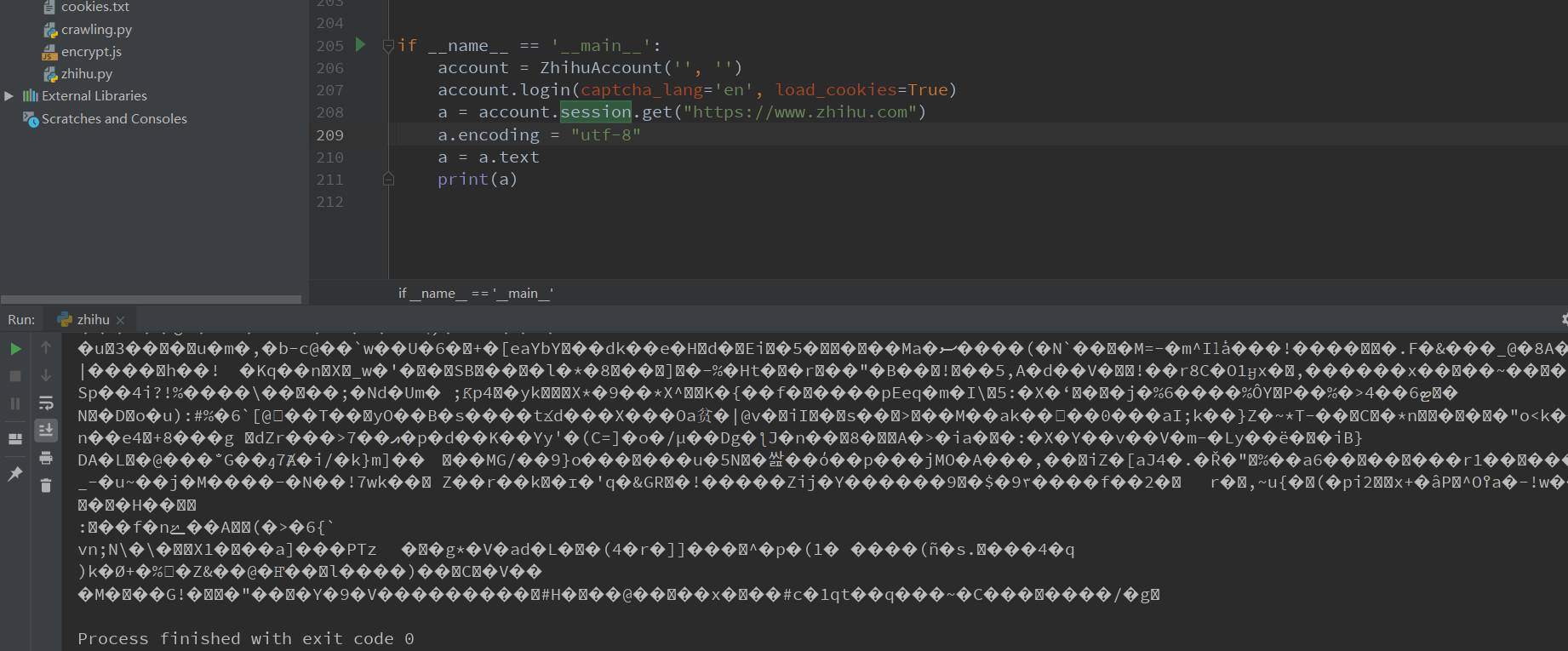Image resolution: width=1568 pixels, height=651 pixels.
Task: Click the fold end marker at line 211
Action: [x=388, y=179]
